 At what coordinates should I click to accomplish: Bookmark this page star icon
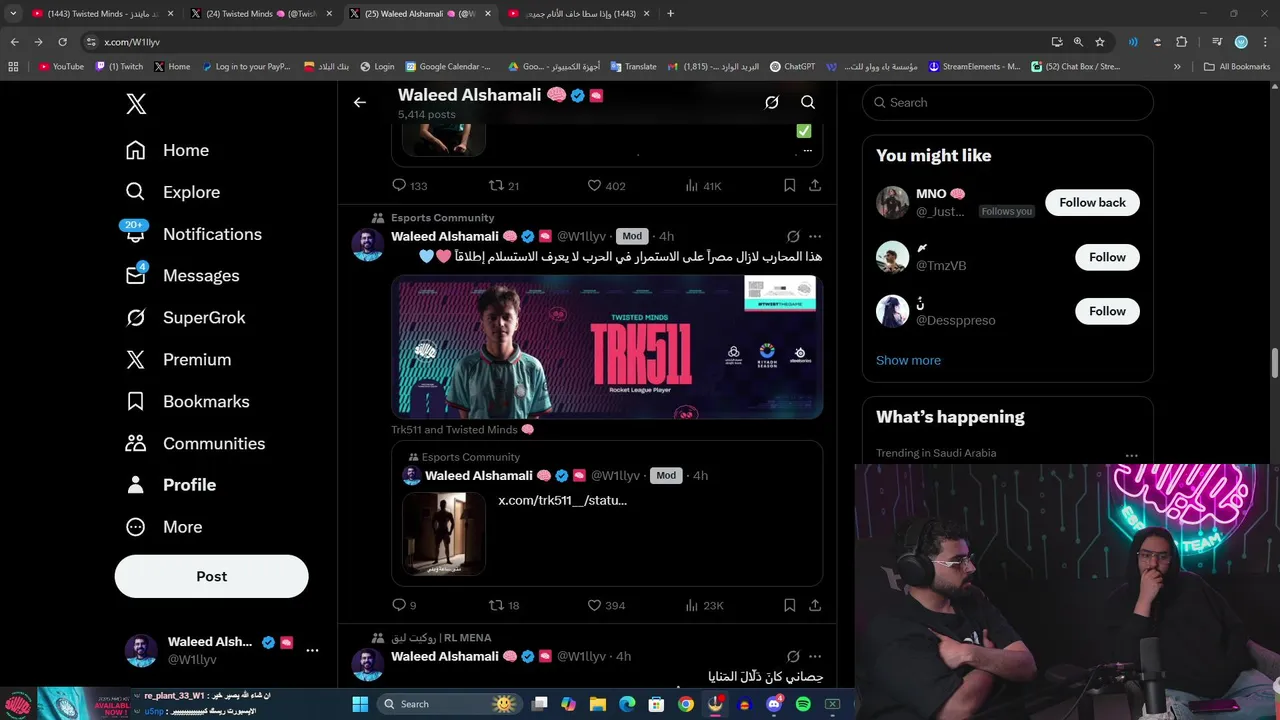click(1100, 42)
